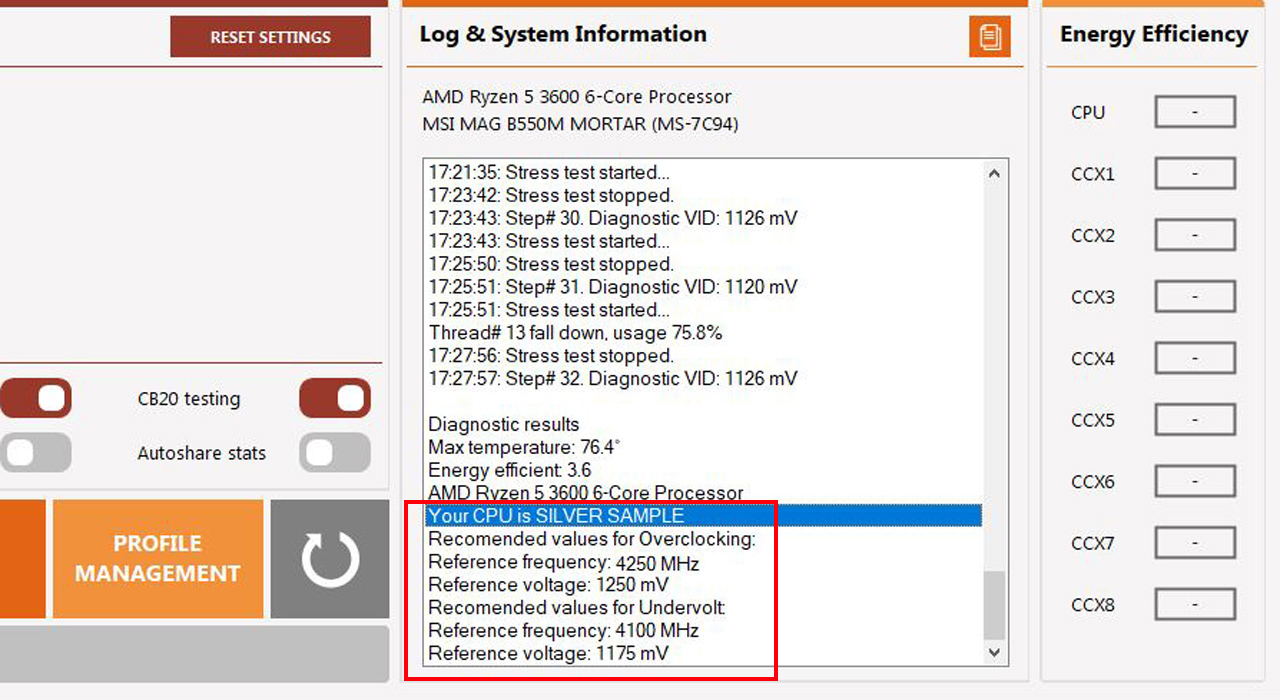This screenshot has height=700, width=1280.
Task: Toggle the switch left of CB20 testing label
Action: (35, 398)
